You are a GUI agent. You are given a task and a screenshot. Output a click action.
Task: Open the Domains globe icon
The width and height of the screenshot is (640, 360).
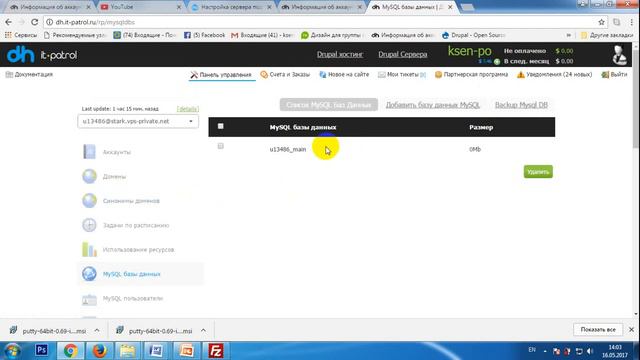point(89,176)
